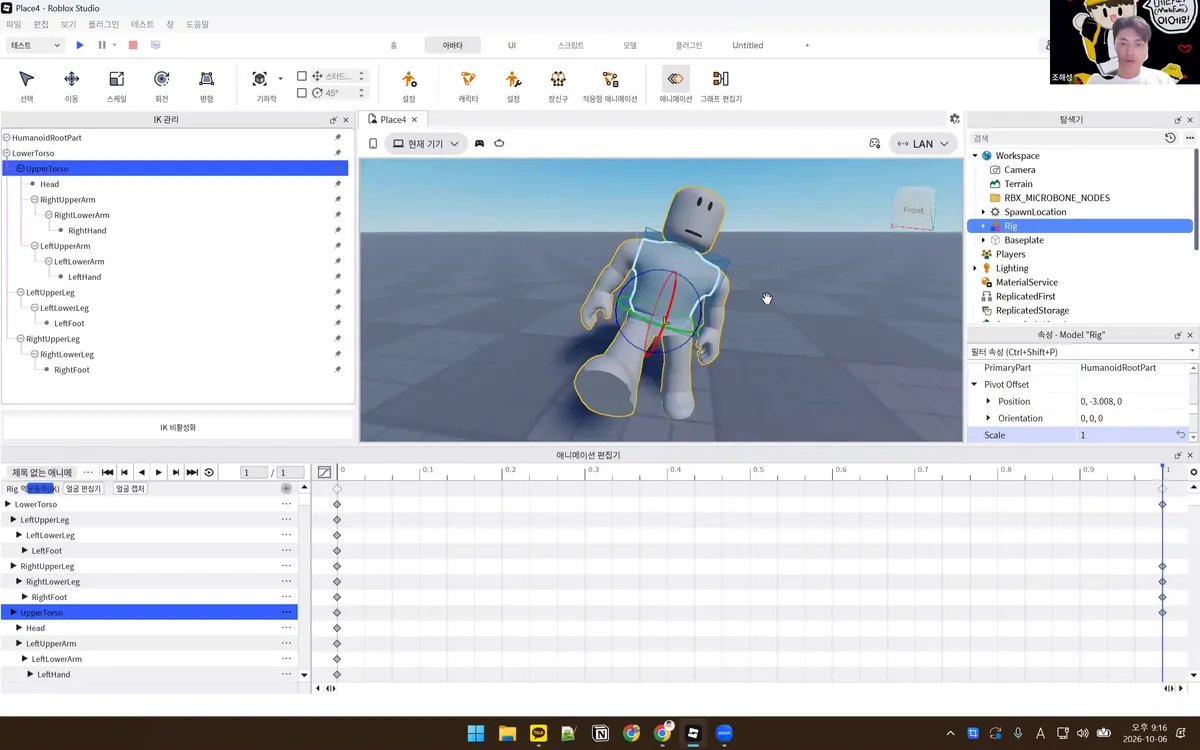The image size is (1200, 750).
Task: Open the 캐릭터 (Character) tool
Action: tap(468, 85)
